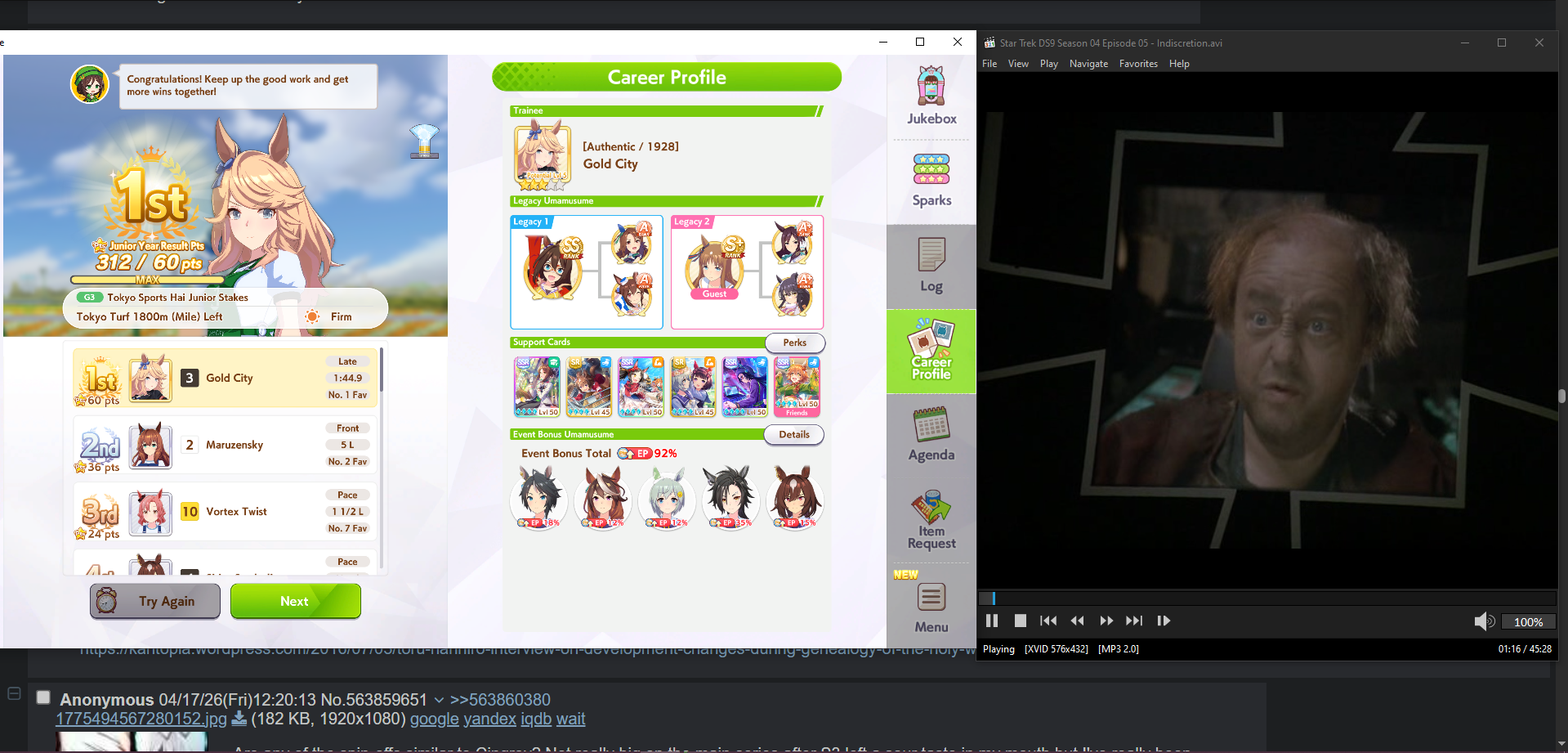Rewind the video with the decrease-speed button
The height and width of the screenshot is (753, 1568).
click(1077, 621)
